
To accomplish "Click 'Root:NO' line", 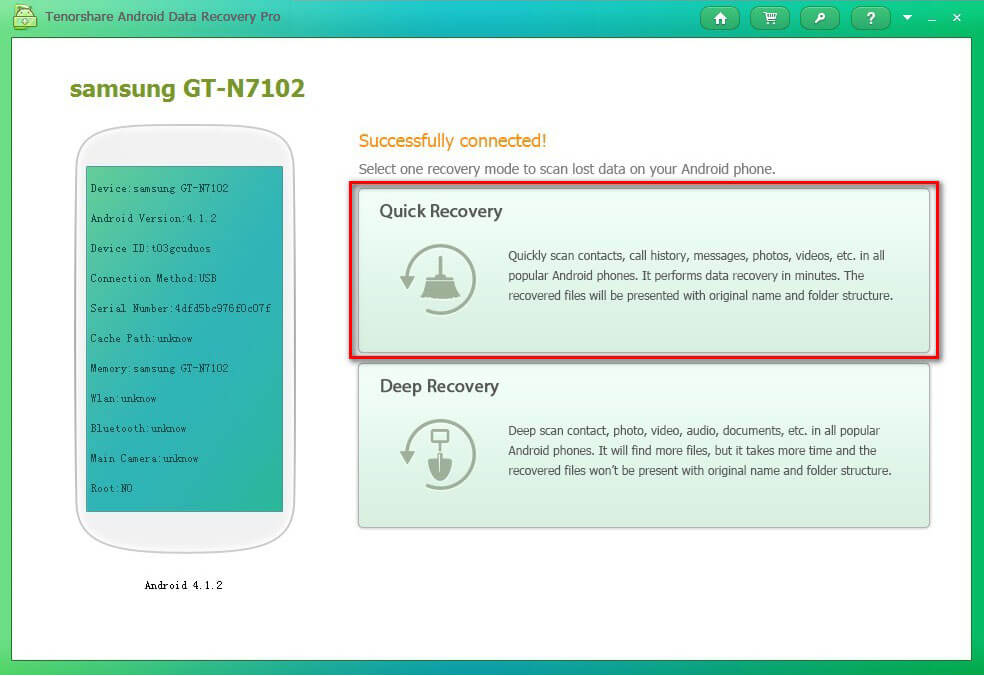I will pos(112,488).
